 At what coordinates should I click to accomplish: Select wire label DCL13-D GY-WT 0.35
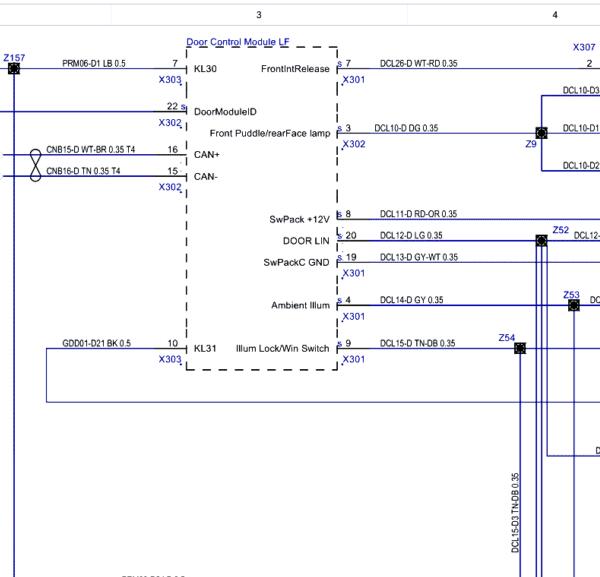click(419, 257)
